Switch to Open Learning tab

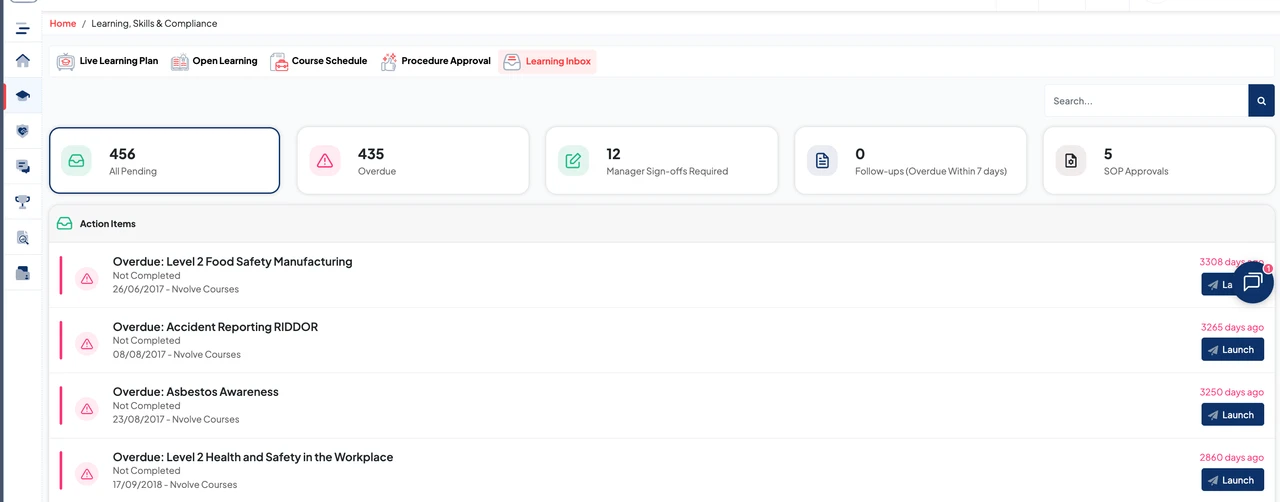tap(214, 61)
